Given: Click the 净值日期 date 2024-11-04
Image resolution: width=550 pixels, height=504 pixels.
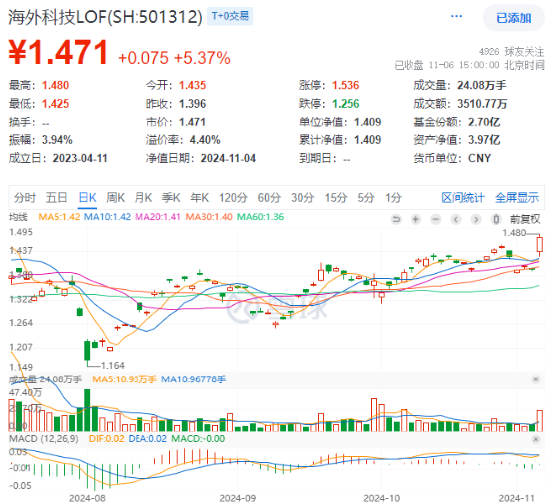Looking at the screenshot, I should (x=228, y=158).
